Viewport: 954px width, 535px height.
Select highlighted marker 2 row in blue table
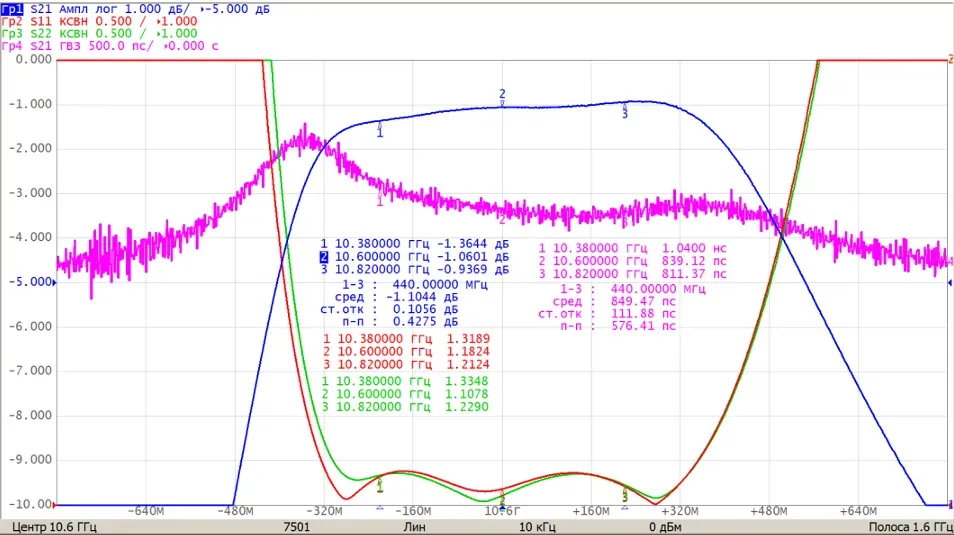414,257
